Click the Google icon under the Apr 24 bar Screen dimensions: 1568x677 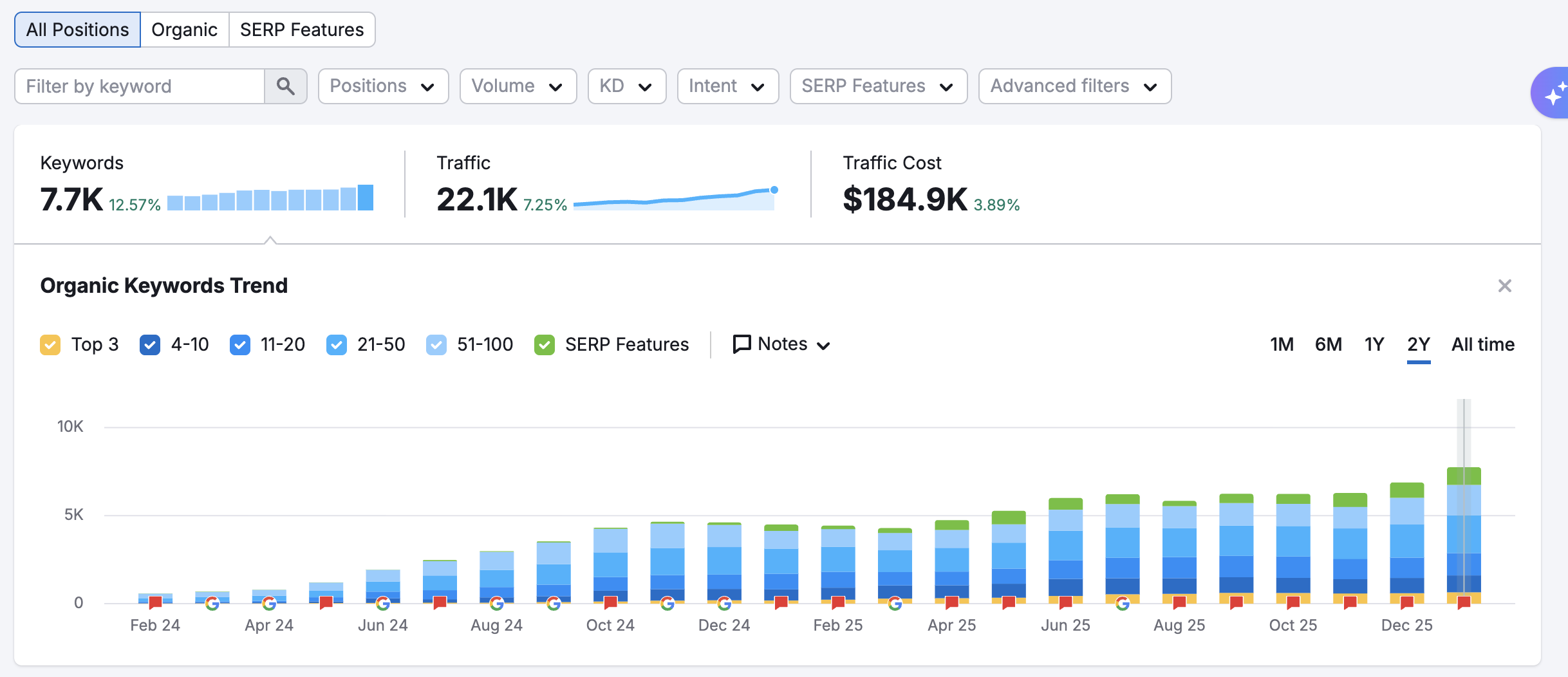click(x=270, y=604)
